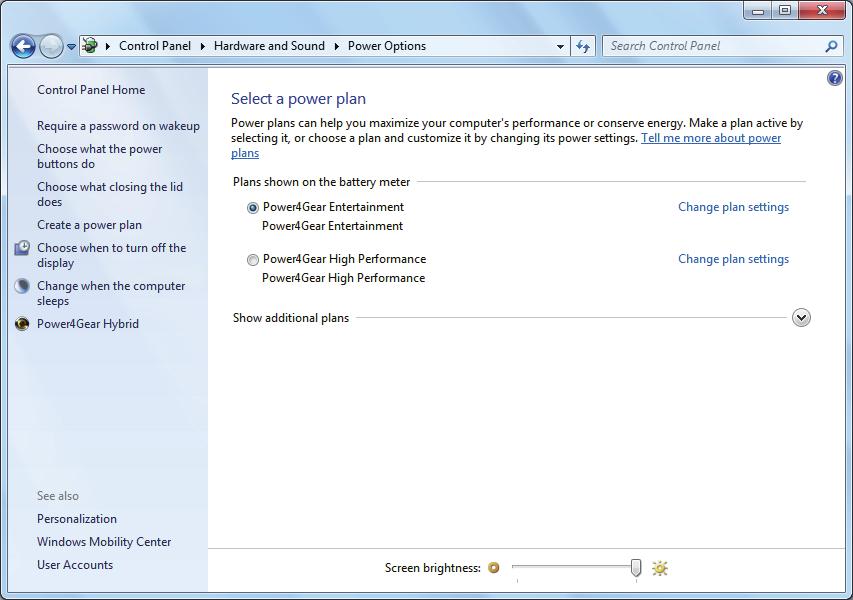
Task: Open Choose what the power buttons do
Action: pyautogui.click(x=100, y=156)
